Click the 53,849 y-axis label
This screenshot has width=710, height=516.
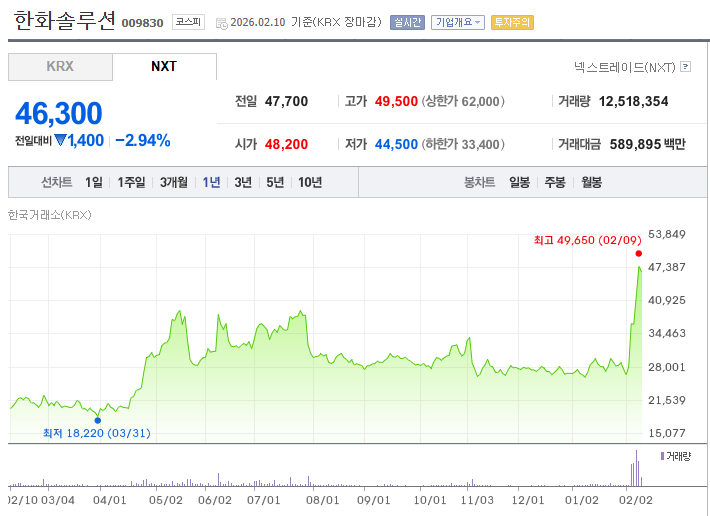point(667,234)
